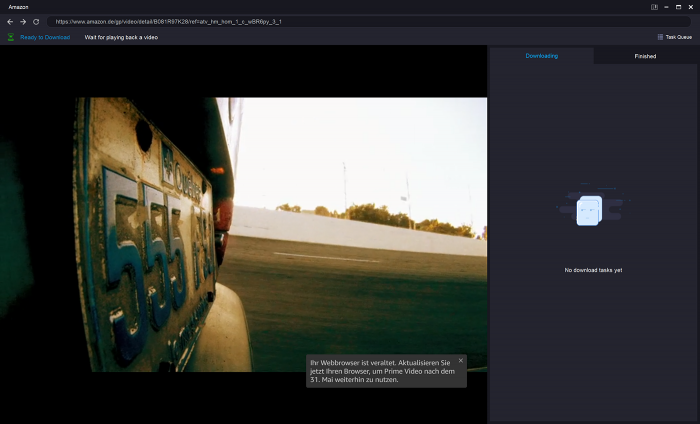Click the 'Ihr Webbrowser ist veraltet' message text
This screenshot has height=424, width=700.
point(383,371)
